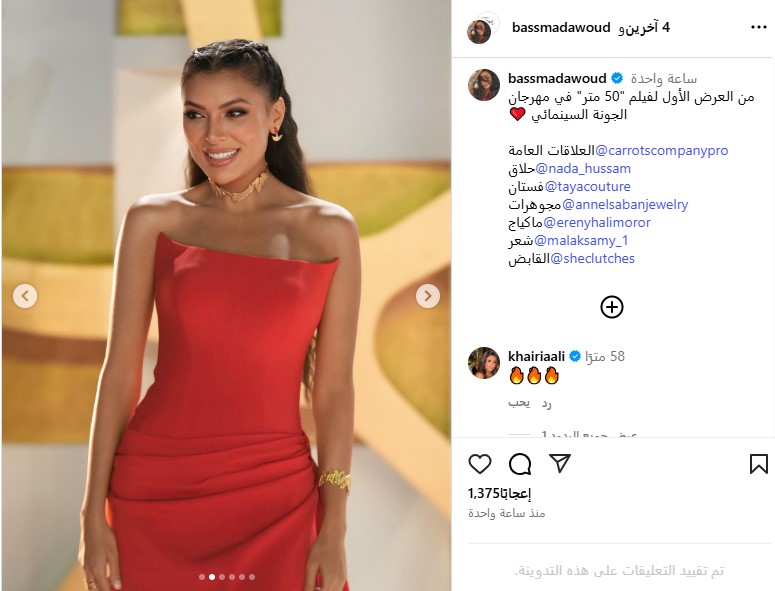This screenshot has height=591, width=775.
Task: Reply to khairiaali's comment
Action: [x=546, y=403]
